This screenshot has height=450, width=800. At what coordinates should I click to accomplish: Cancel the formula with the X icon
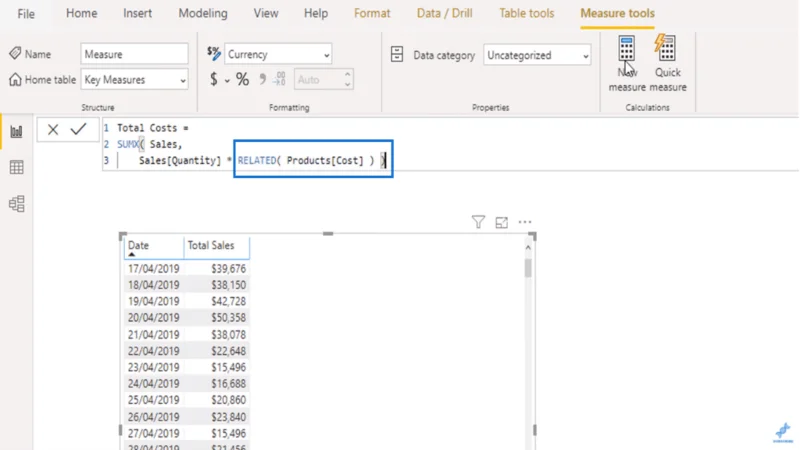pos(53,130)
